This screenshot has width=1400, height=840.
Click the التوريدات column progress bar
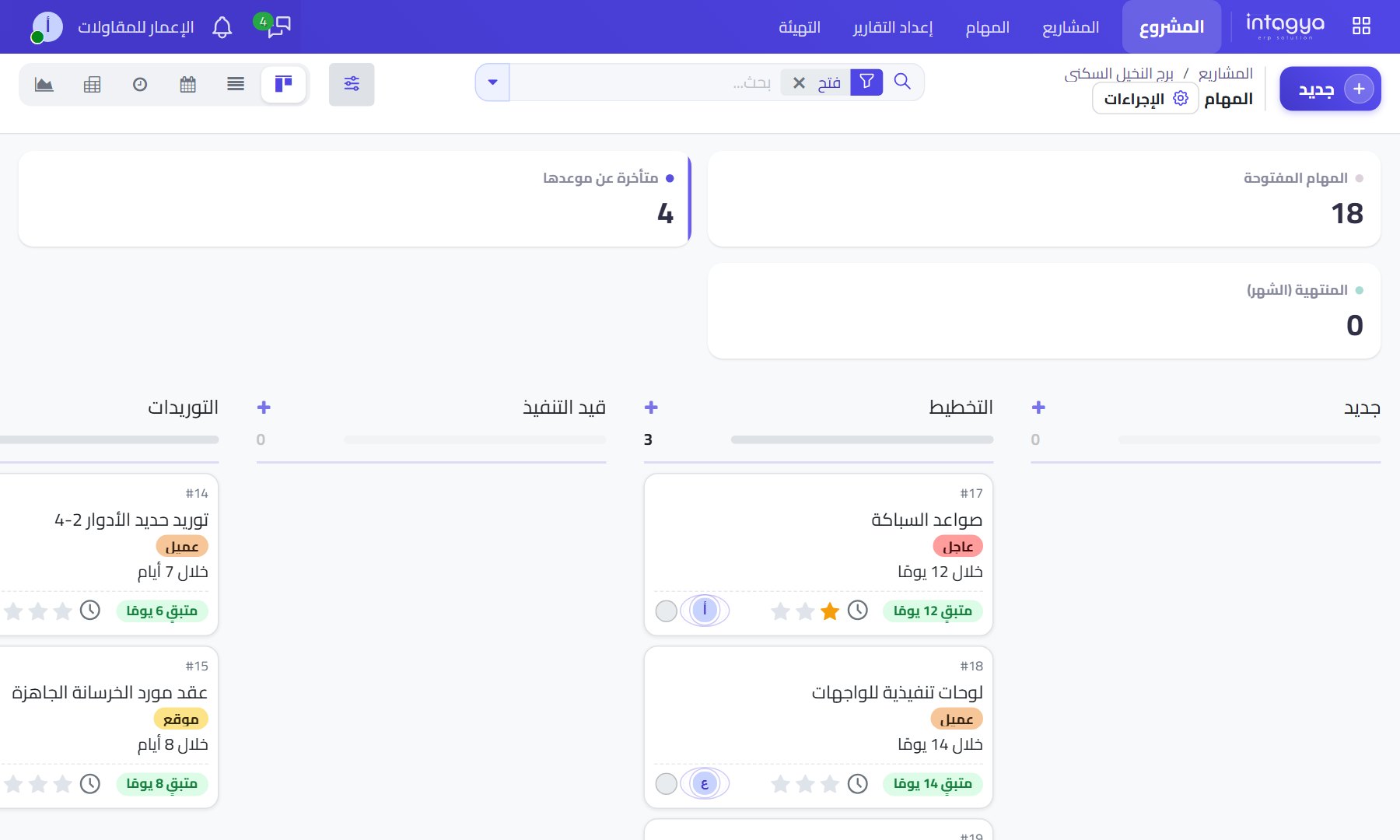[x=109, y=439]
